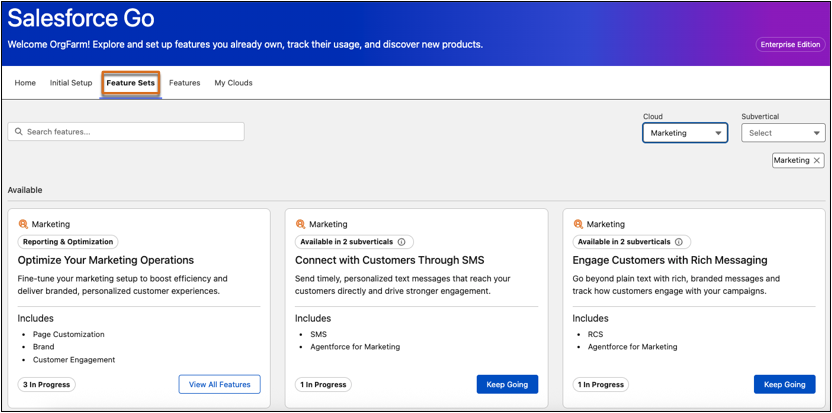This screenshot has height=413, width=832.
Task: Click the Available section label
Action: (x=25, y=190)
